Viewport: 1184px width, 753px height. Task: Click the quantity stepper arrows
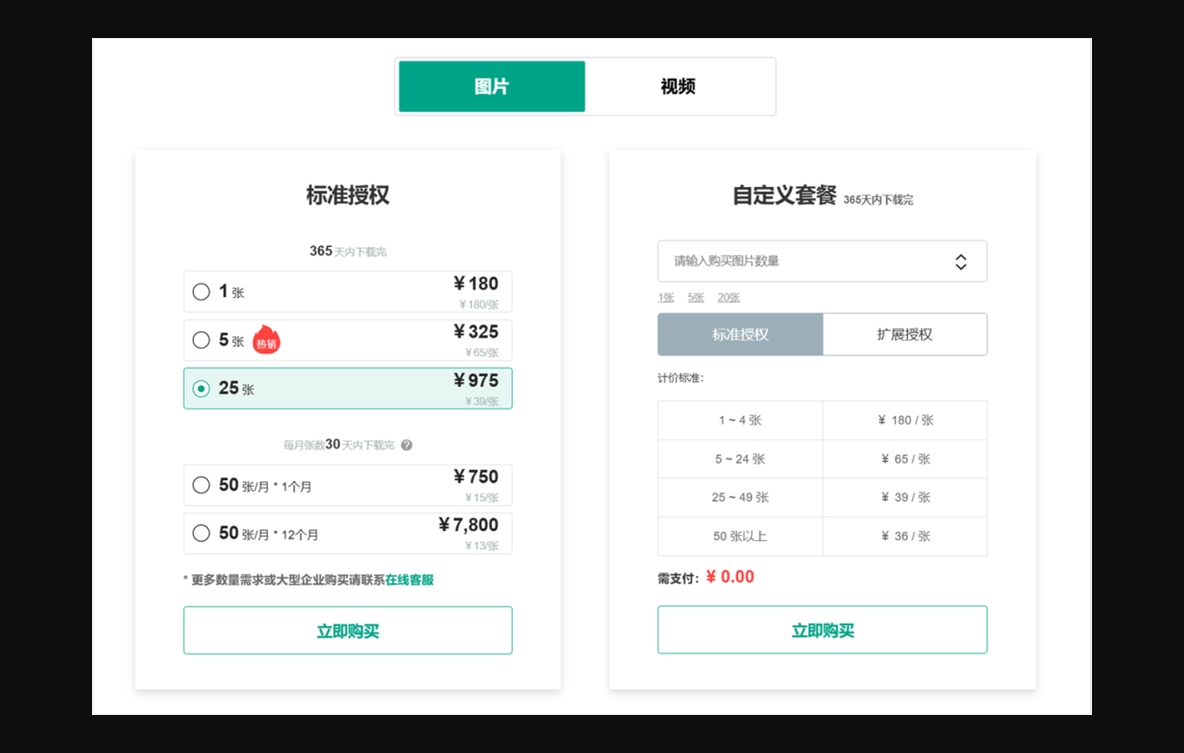(x=960, y=261)
